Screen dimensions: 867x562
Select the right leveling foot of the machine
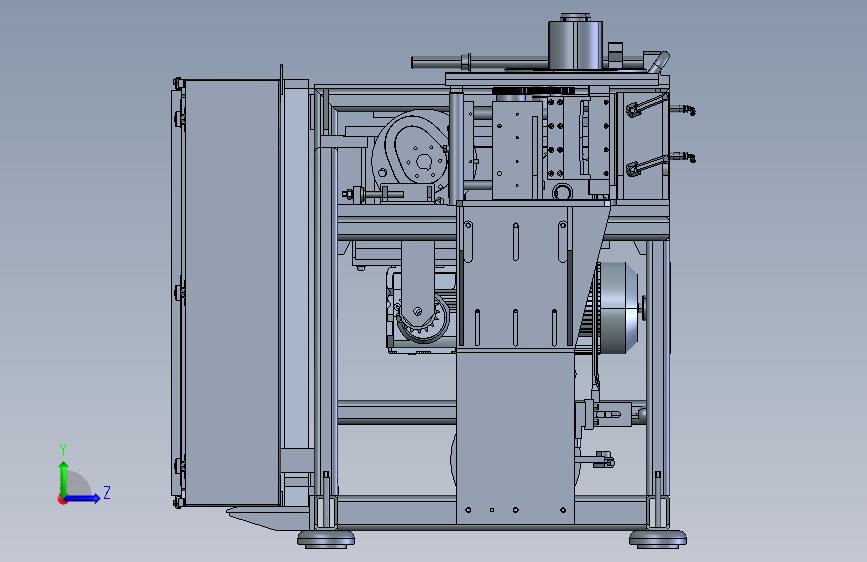(657, 539)
